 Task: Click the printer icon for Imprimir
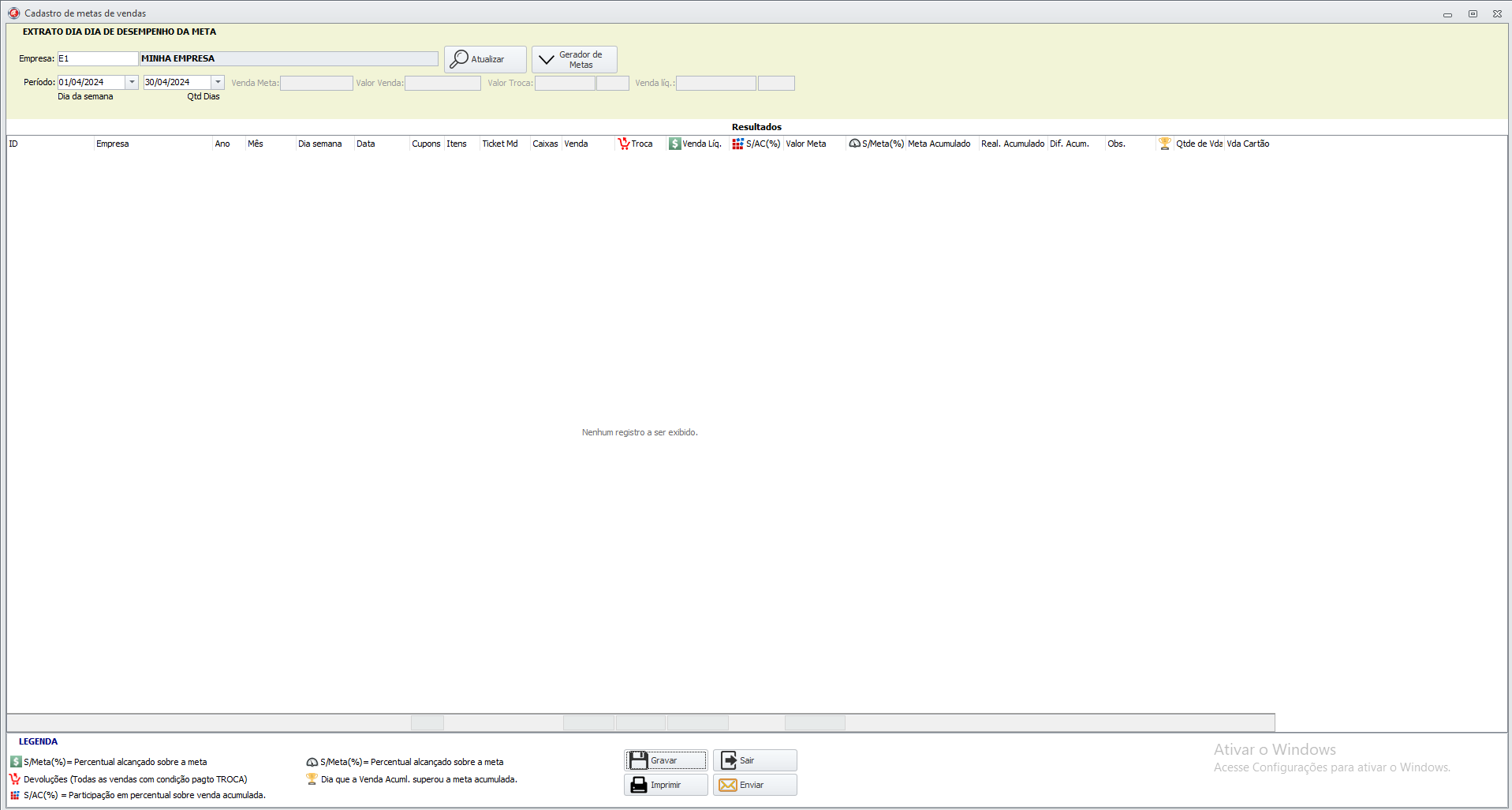(x=638, y=785)
